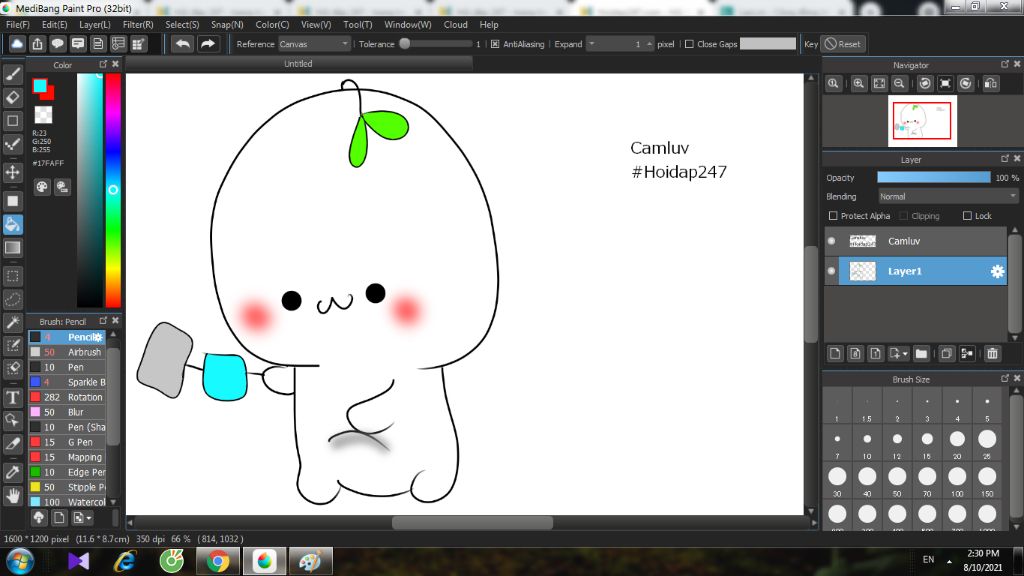
Task: Select the G Pen brush
Action: pyautogui.click(x=67, y=442)
